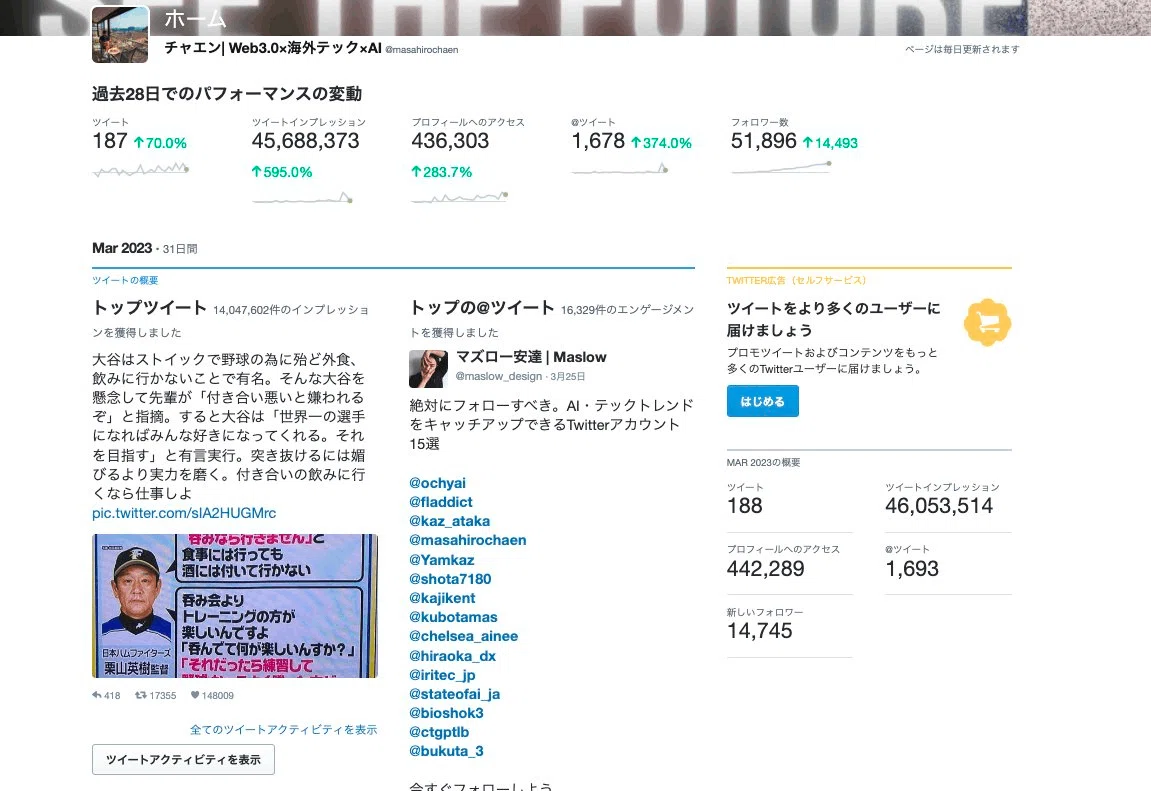Click the @masahirochaen handle in page header
Viewport: 1151px width, 791px height.
[x=422, y=50]
